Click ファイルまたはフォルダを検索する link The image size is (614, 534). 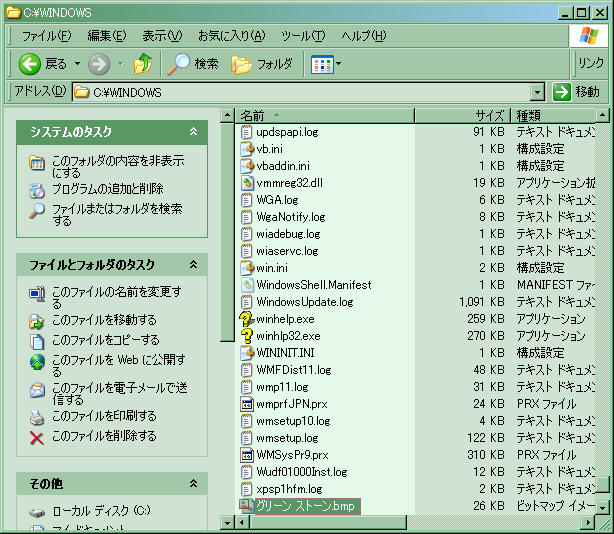tap(117, 215)
